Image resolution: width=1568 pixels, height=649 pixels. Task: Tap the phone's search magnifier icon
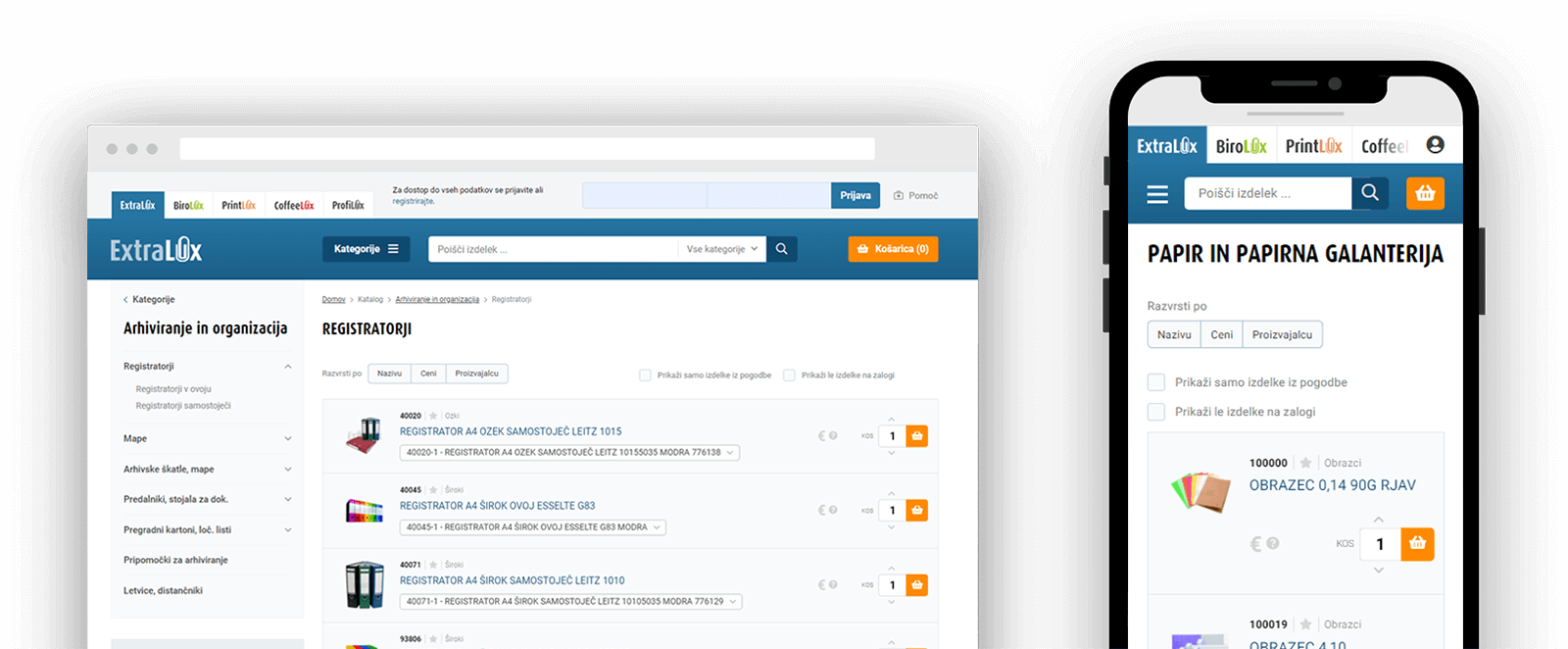tap(1370, 193)
